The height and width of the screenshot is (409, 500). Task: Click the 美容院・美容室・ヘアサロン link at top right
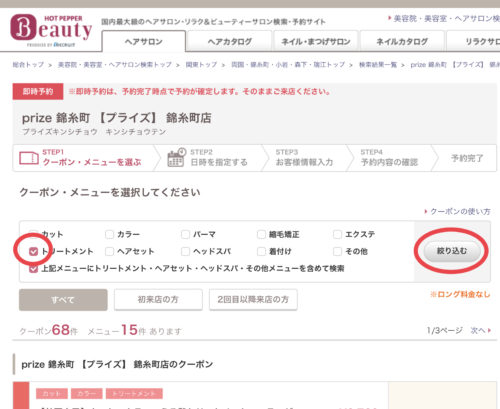pos(446,18)
